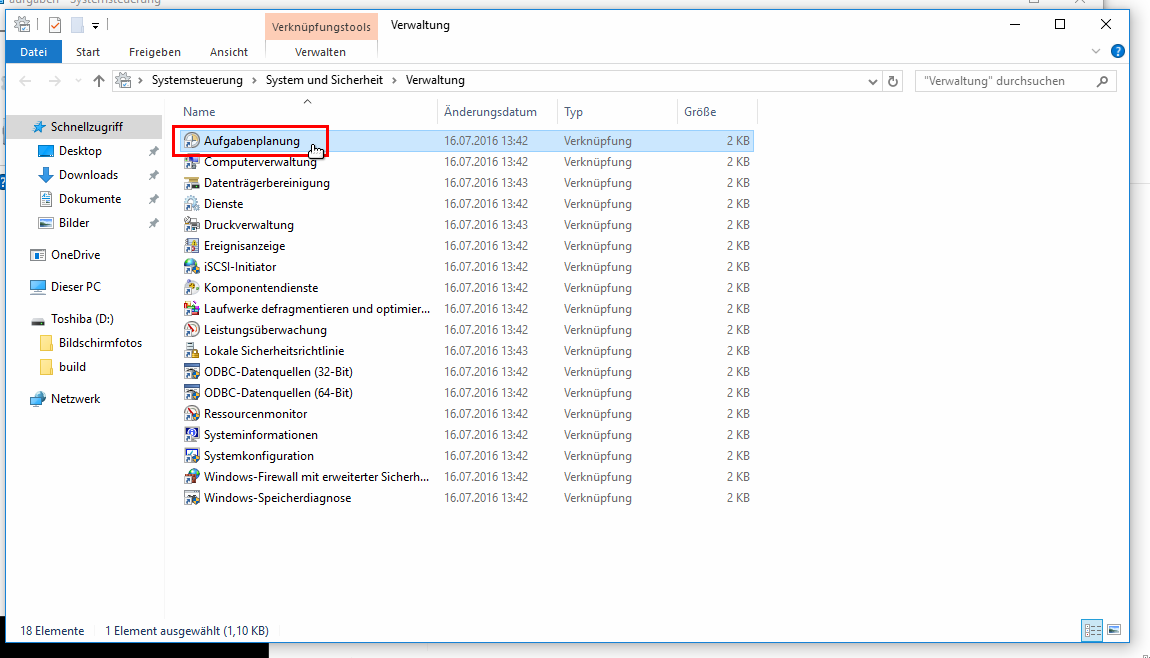This screenshot has height=658, width=1150.
Task: Select Toshiba (D:) drive
Action: (x=82, y=319)
